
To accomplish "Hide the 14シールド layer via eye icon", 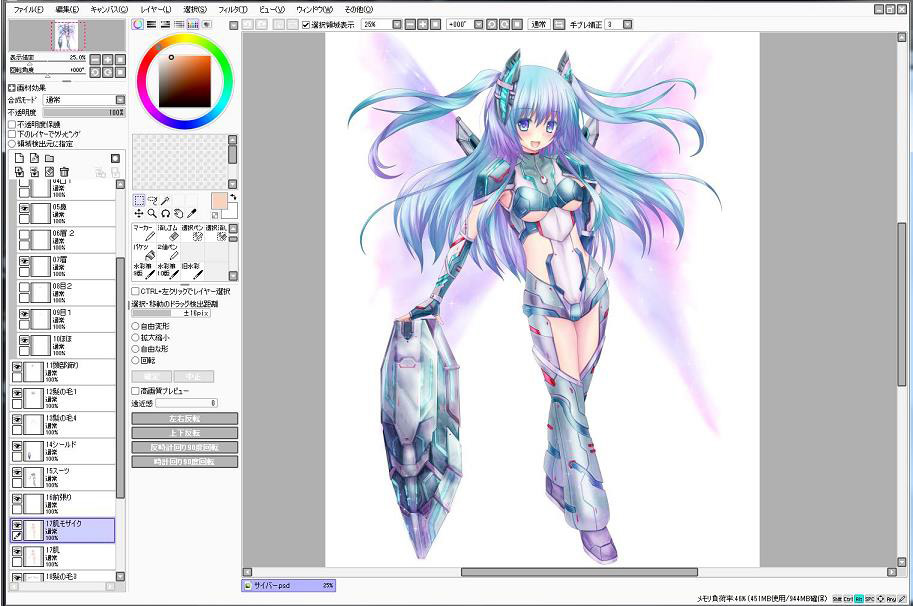I will (x=17, y=446).
